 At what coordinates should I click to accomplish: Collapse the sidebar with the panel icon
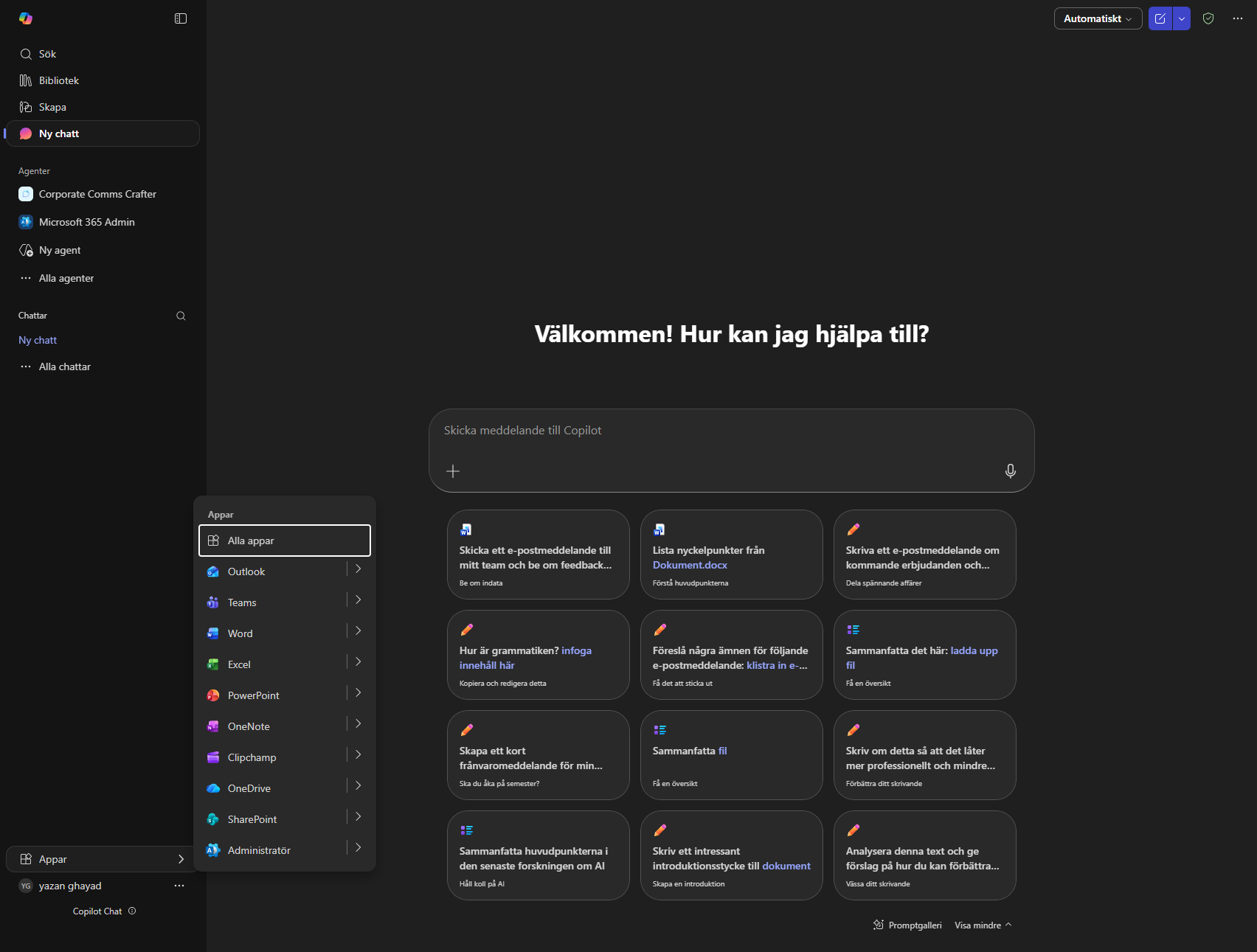(x=181, y=18)
